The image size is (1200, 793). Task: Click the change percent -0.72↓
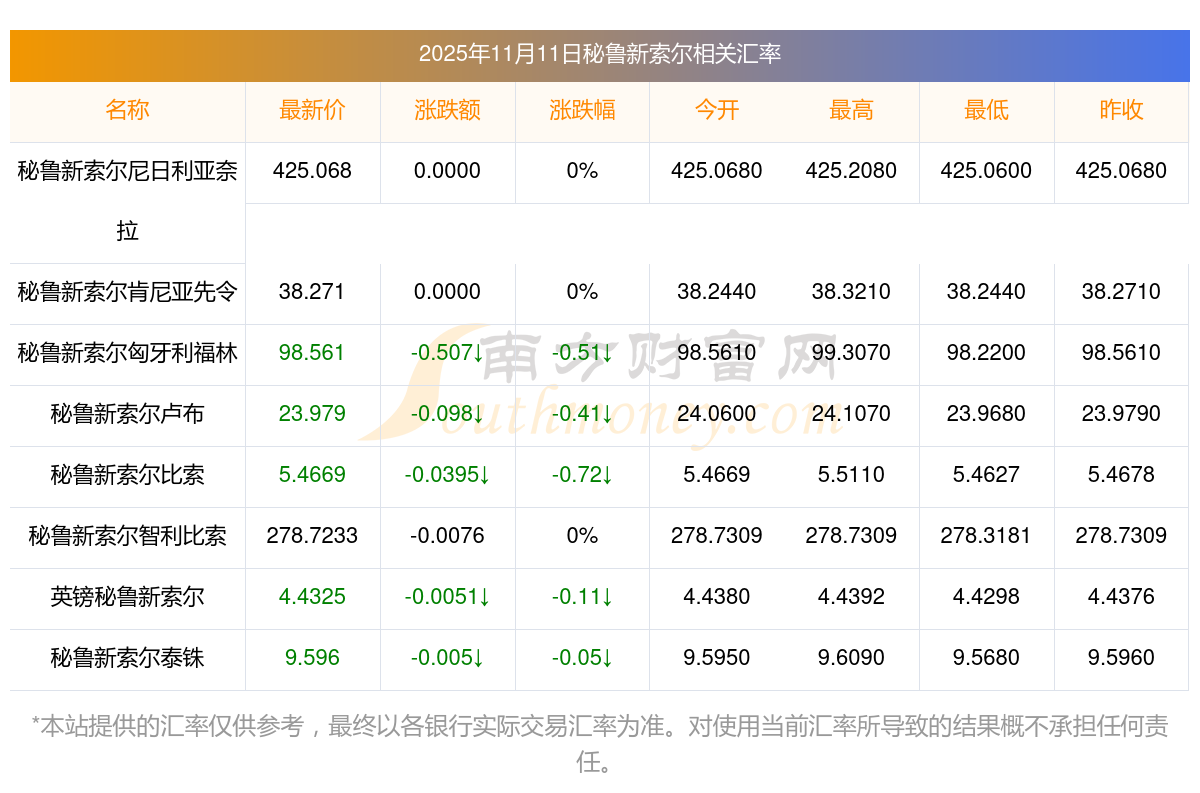coord(582,475)
